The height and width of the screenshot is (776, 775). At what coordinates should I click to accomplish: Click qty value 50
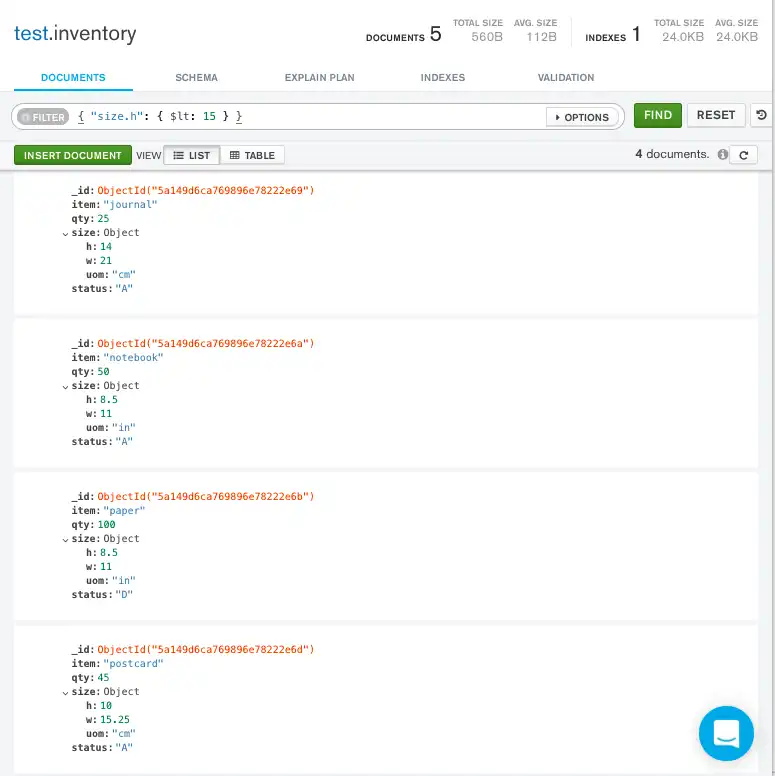click(x=103, y=372)
